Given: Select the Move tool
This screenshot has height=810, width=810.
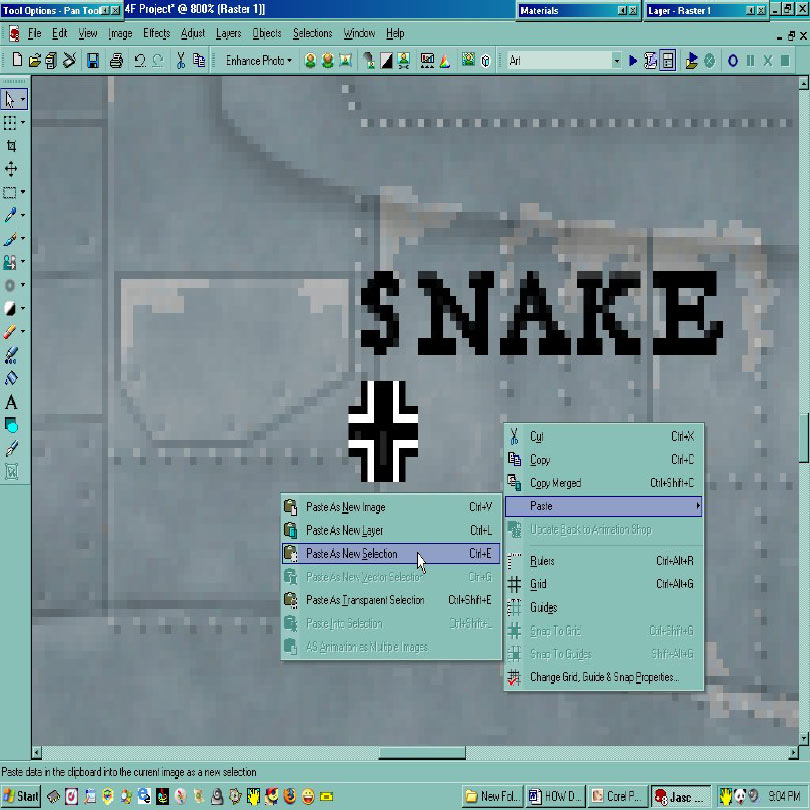Looking at the screenshot, I should click(x=11, y=169).
